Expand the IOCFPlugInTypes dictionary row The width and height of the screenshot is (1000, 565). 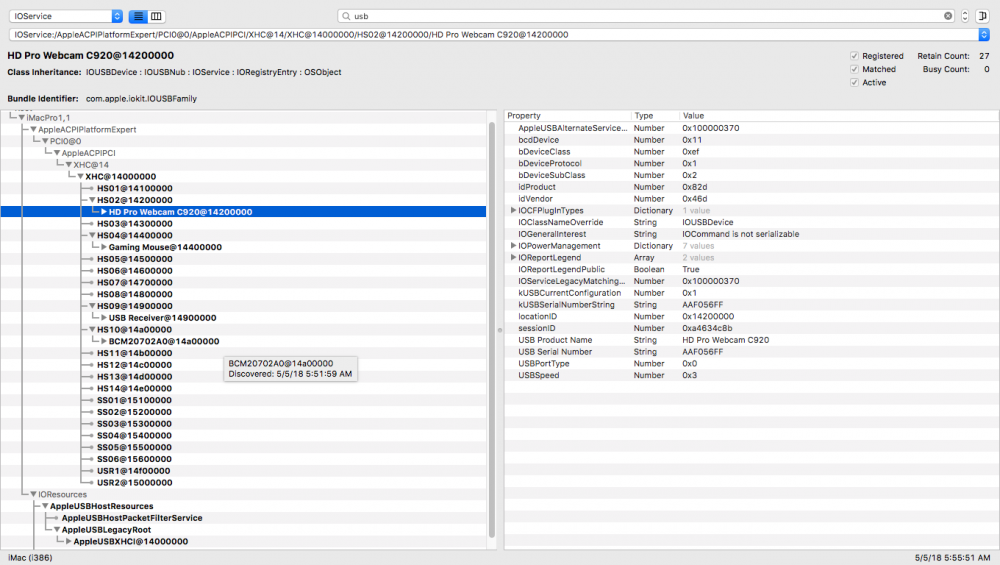pyautogui.click(x=513, y=210)
